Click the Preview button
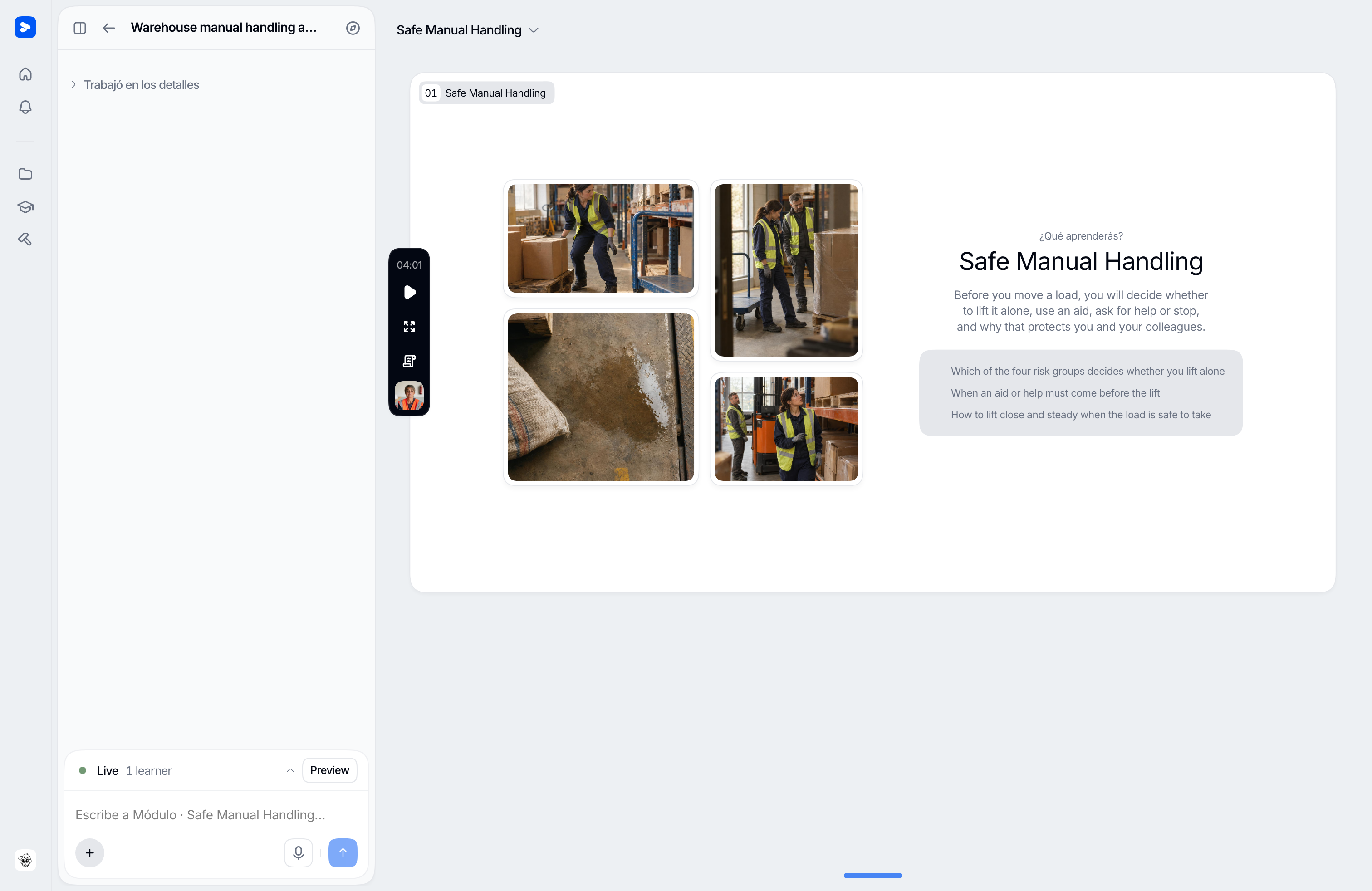 [x=330, y=770]
